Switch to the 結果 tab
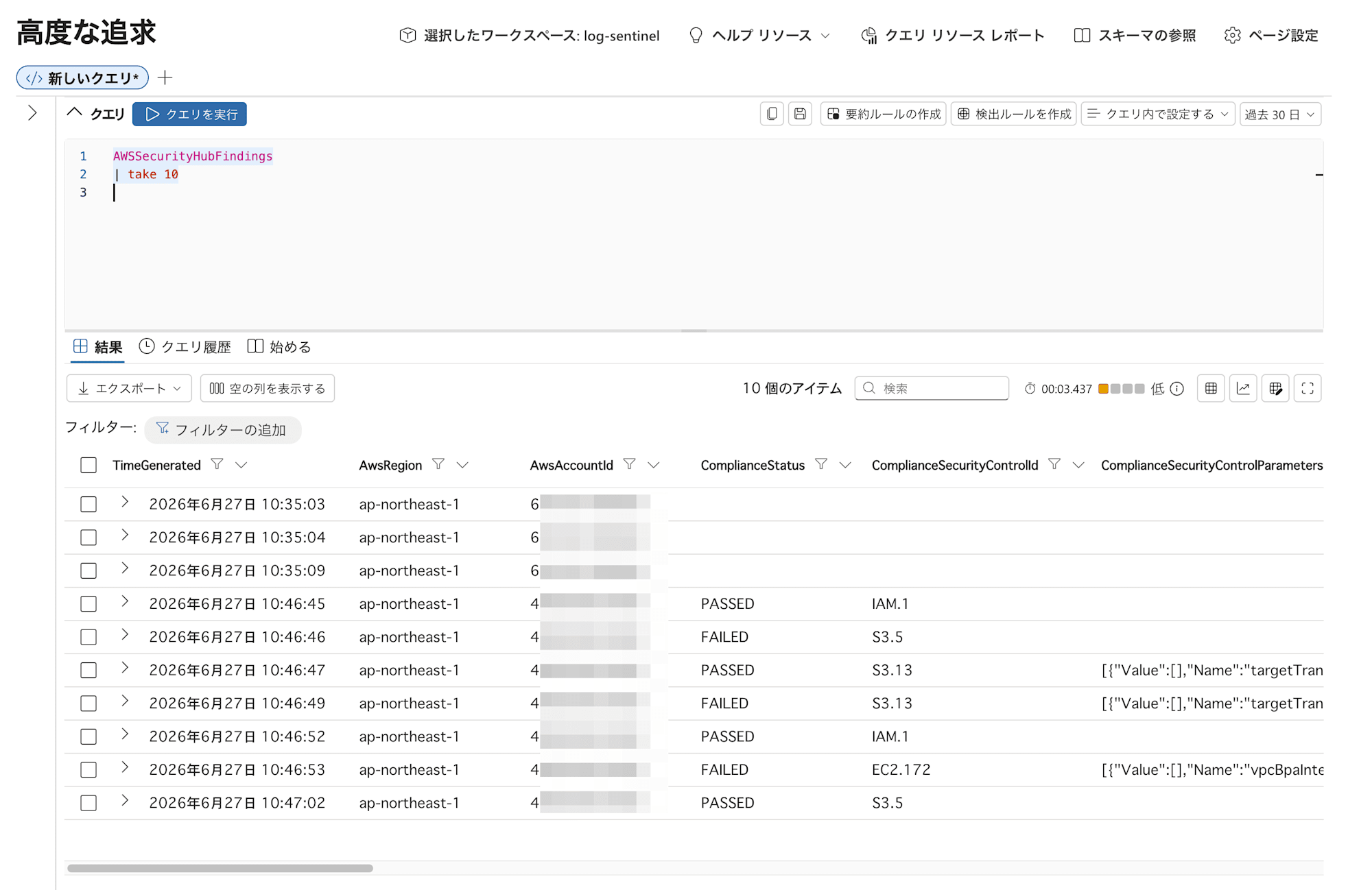Screen dimensions: 1372x890 point(98,347)
